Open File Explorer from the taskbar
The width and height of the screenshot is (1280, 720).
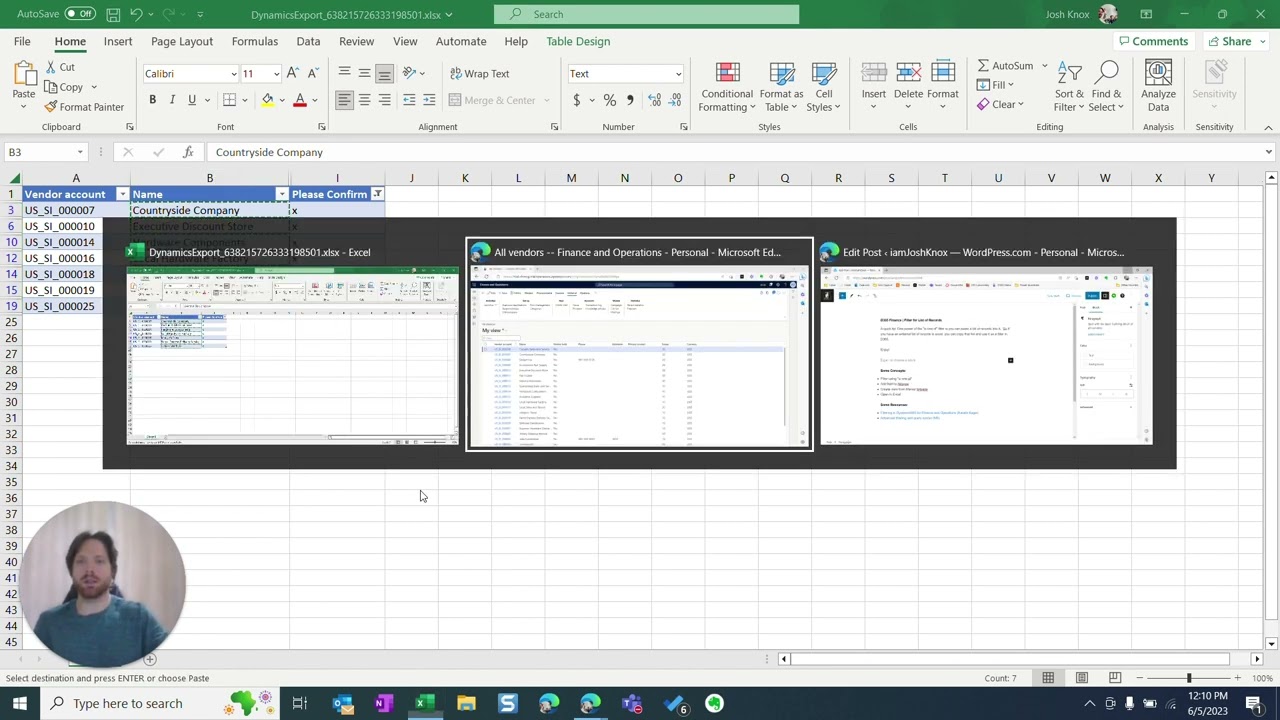coord(466,703)
